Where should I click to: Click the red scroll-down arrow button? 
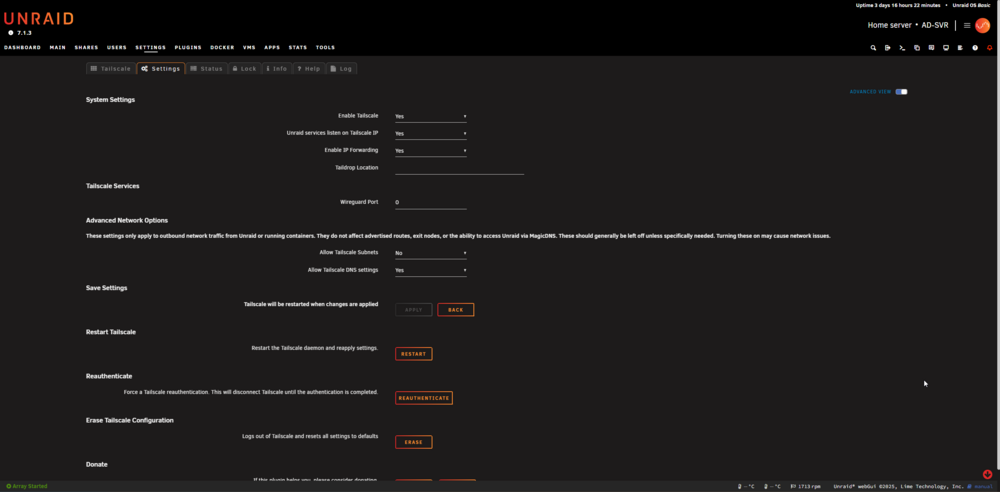[987, 474]
